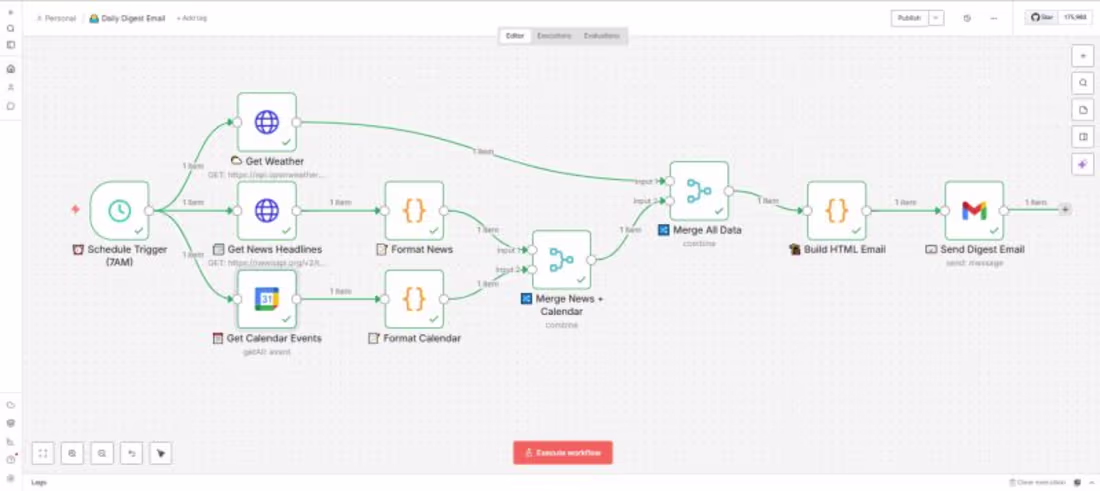Expand the left sidebar with top arrow
Viewport: 1100px width, 491px height.
pyautogui.click(x=11, y=13)
